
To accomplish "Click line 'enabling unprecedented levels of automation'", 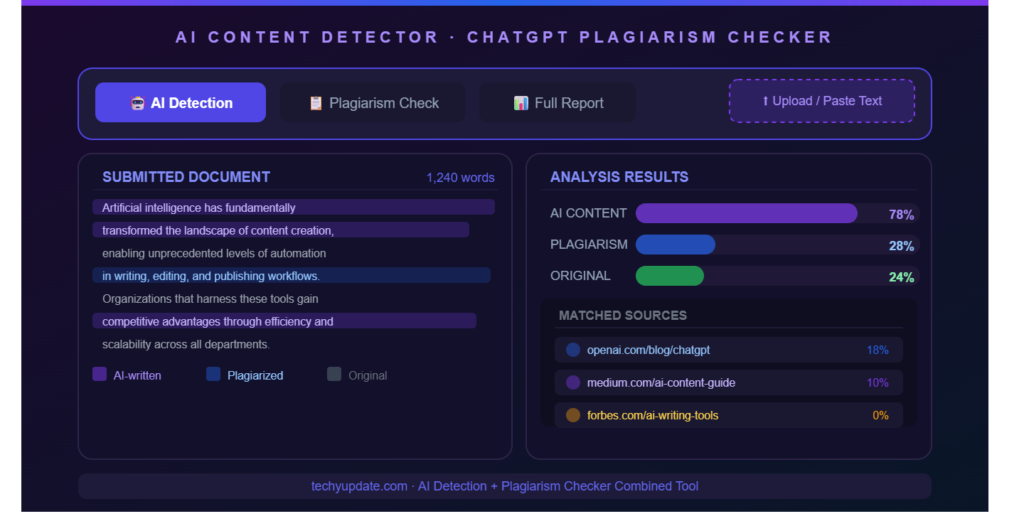I will coord(214,254).
